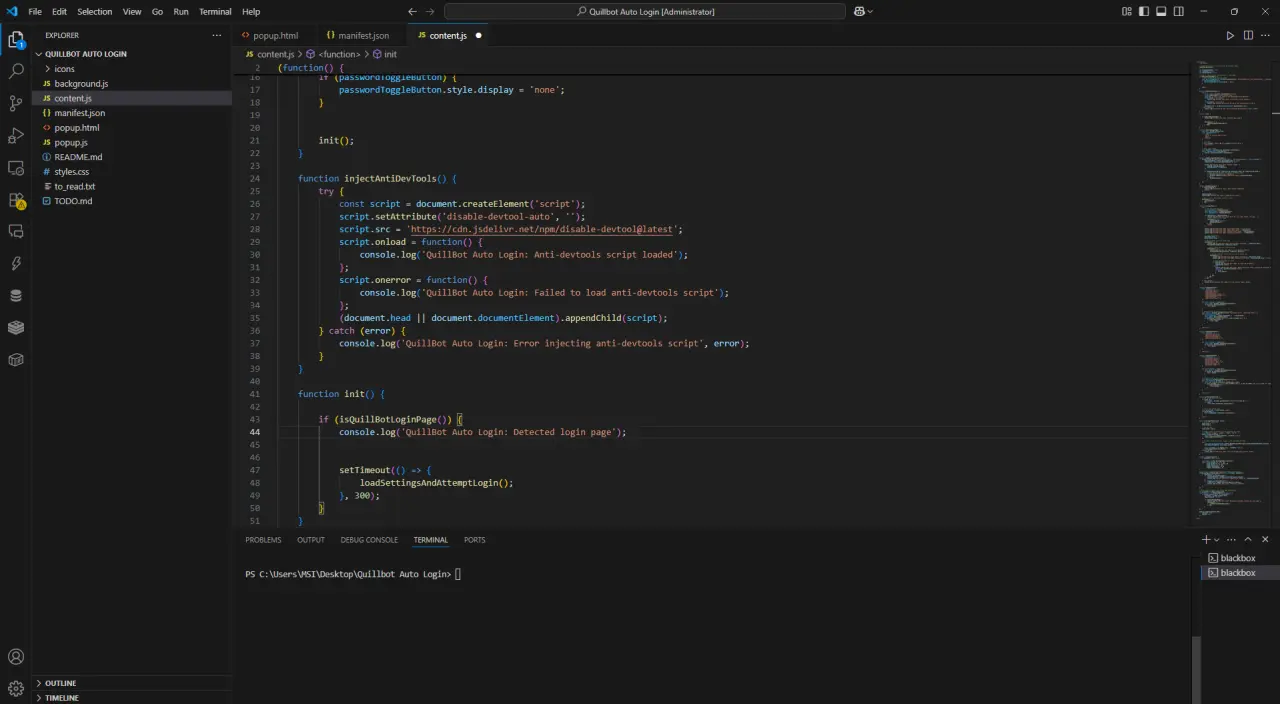
Task: Open editor More Actions ellipsis
Action: (1265, 35)
